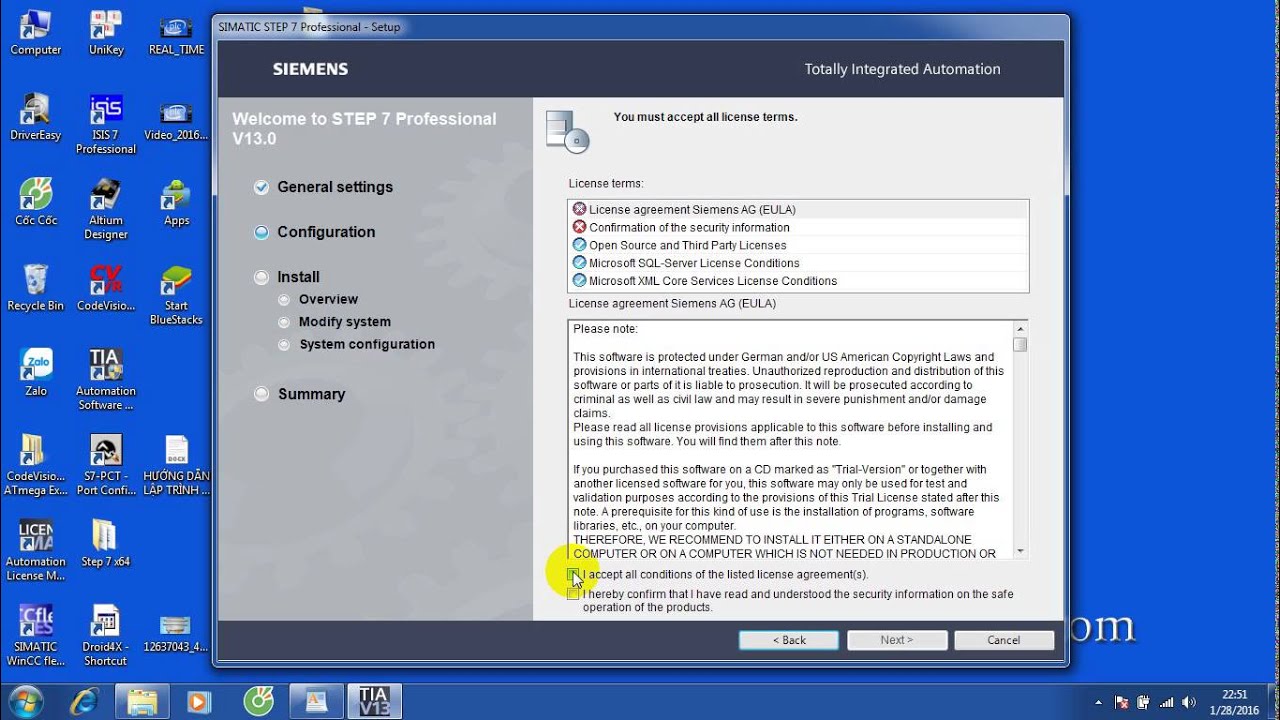Open the Cốc Cốc browser desktop icon
This screenshot has width=1280, height=720.
35,203
